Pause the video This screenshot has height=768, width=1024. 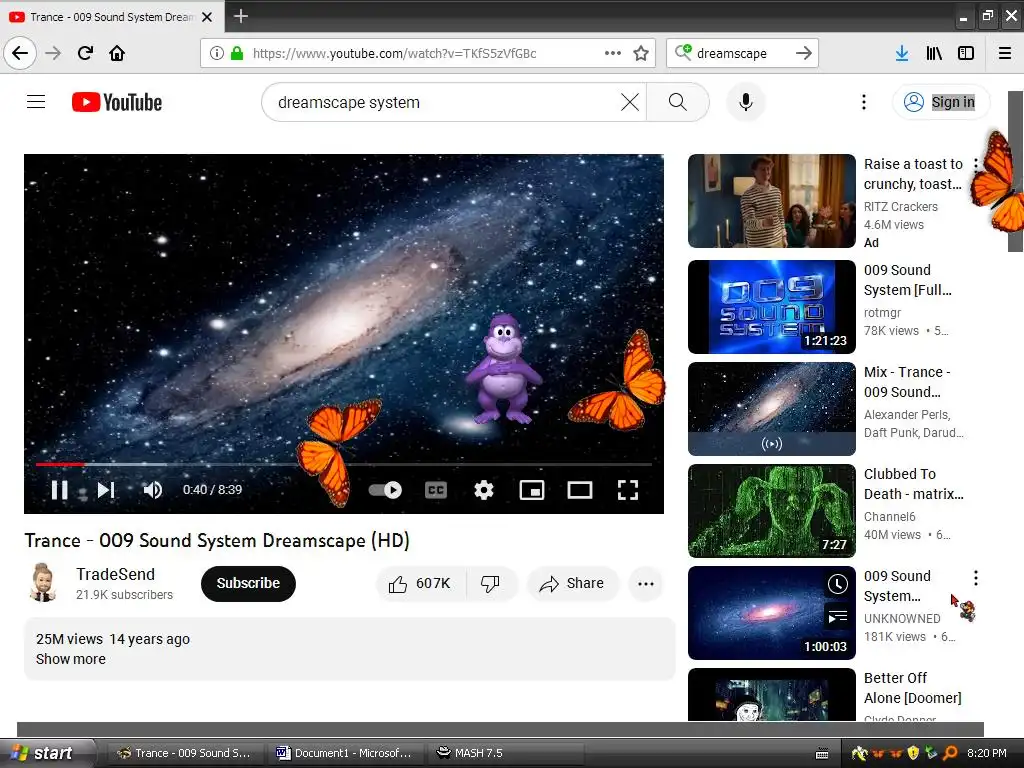point(59,490)
